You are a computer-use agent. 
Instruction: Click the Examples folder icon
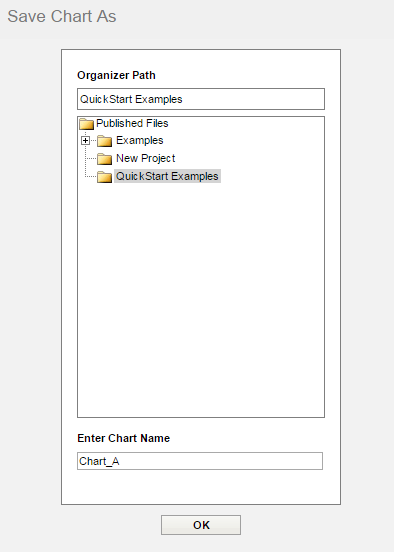pos(104,141)
